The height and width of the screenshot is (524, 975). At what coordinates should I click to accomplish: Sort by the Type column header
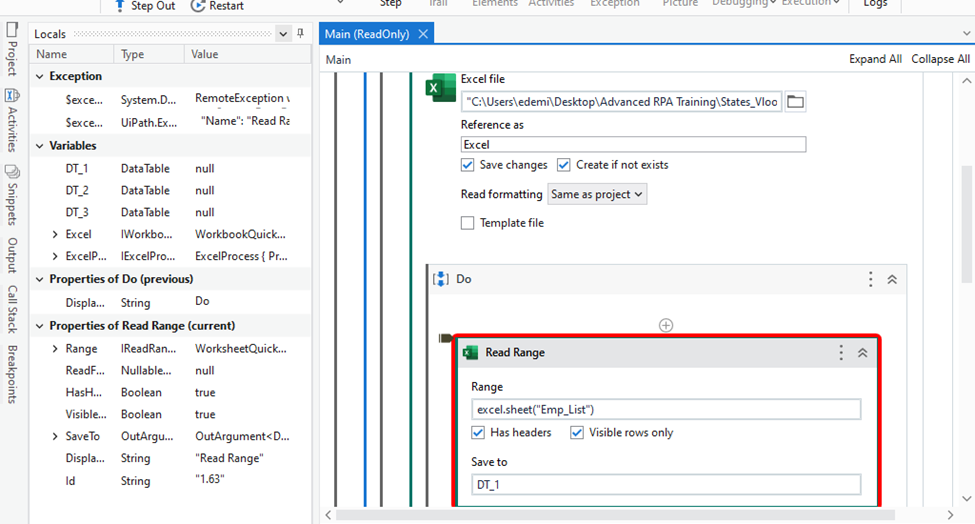tap(149, 54)
